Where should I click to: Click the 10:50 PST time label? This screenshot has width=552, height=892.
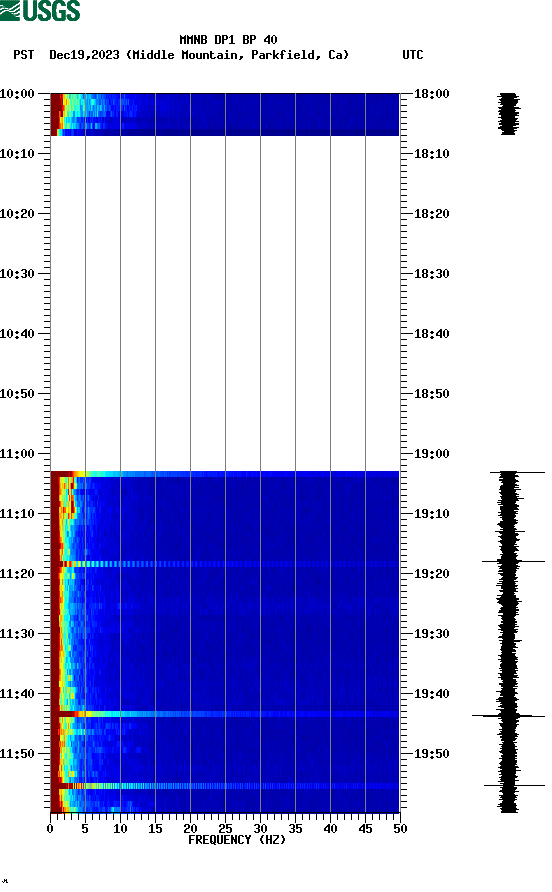tap(17, 394)
